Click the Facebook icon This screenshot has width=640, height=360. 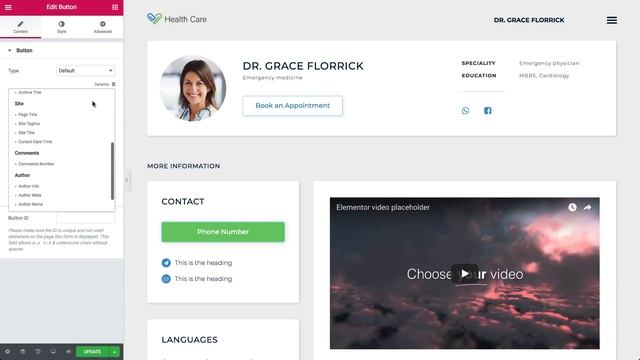[488, 111]
